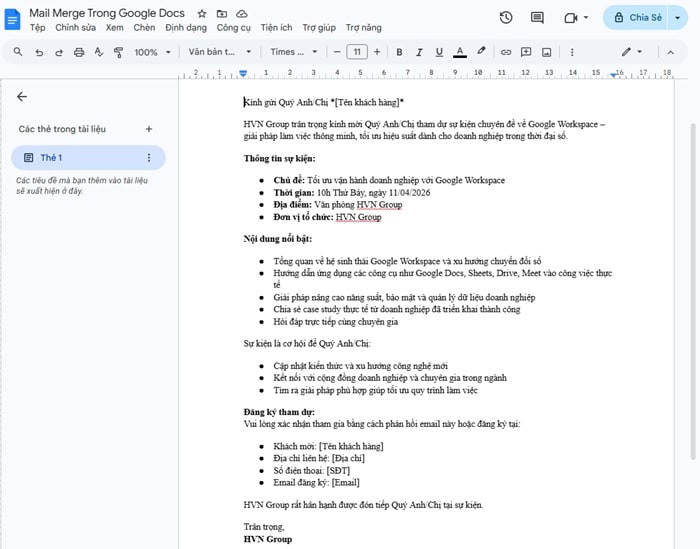
Task: Open Thẻ 1 options menu
Action: coord(149,158)
